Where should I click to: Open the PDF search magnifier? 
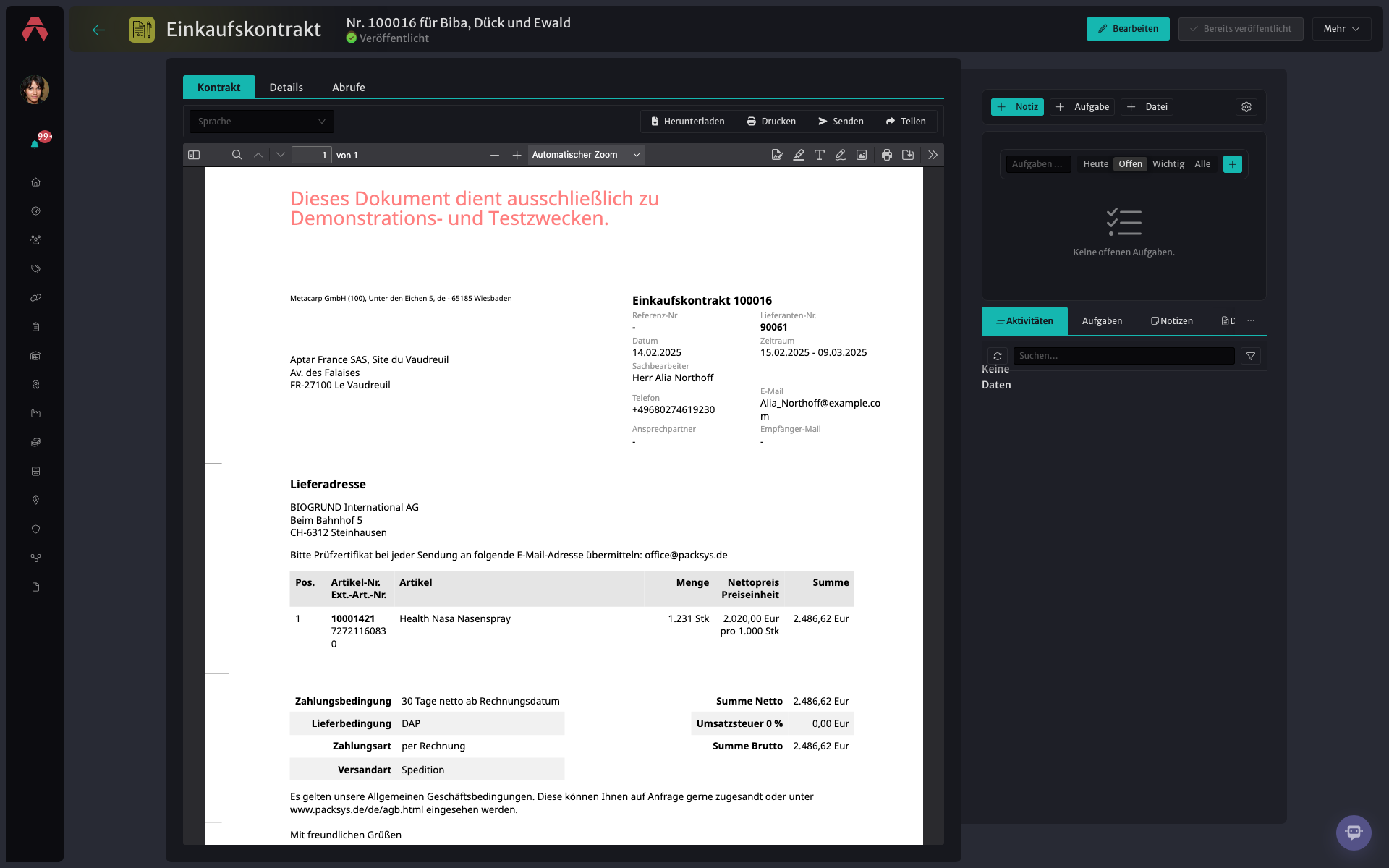237,155
